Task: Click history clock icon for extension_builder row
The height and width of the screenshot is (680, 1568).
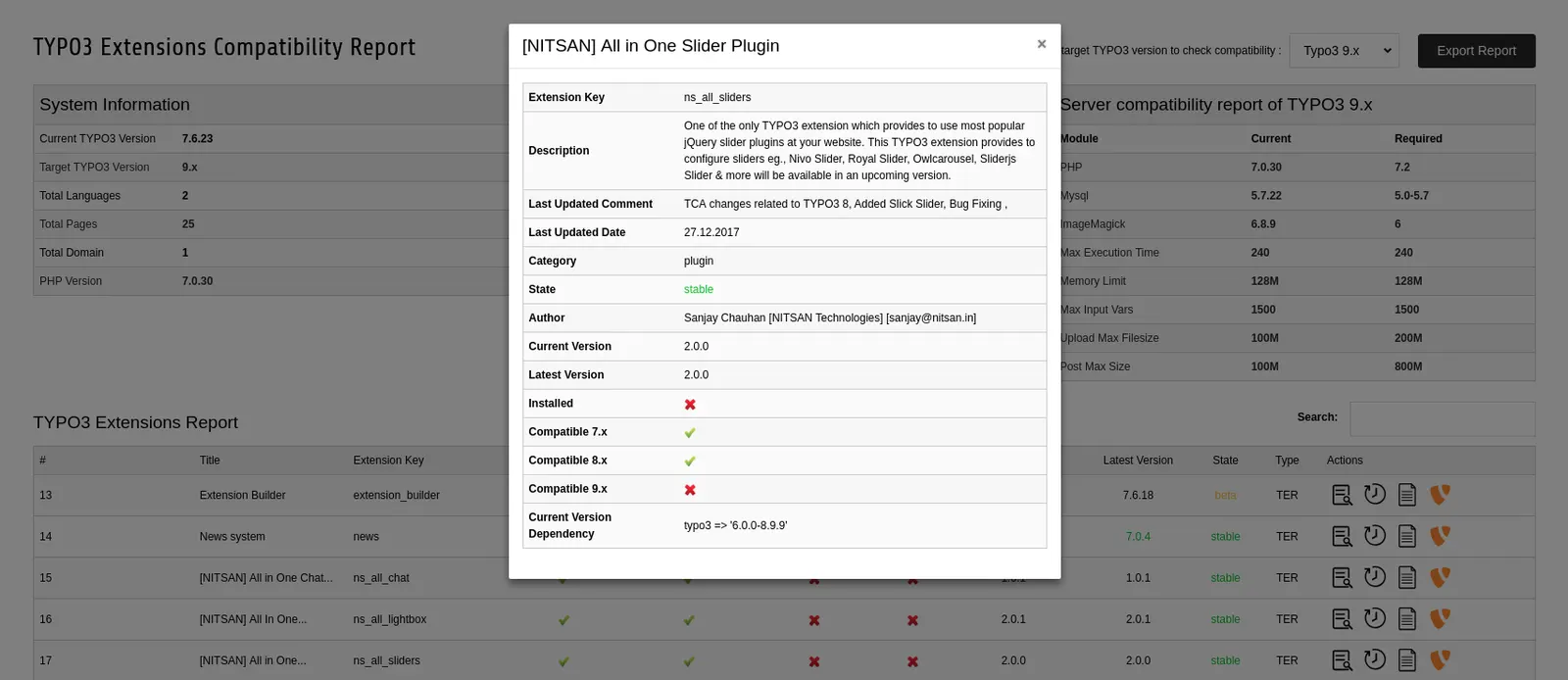Action: 1375,495
